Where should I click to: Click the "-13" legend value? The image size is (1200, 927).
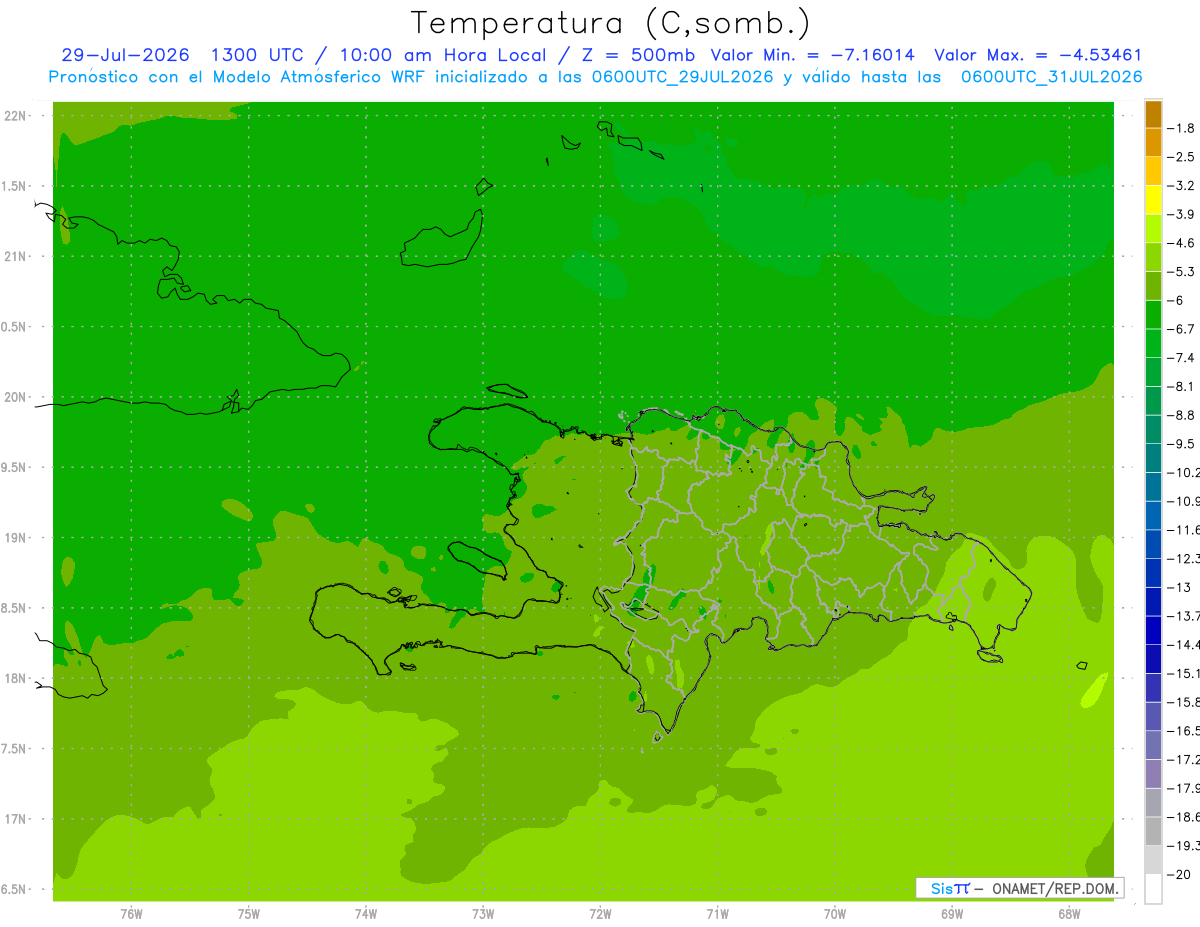[x=1179, y=588]
